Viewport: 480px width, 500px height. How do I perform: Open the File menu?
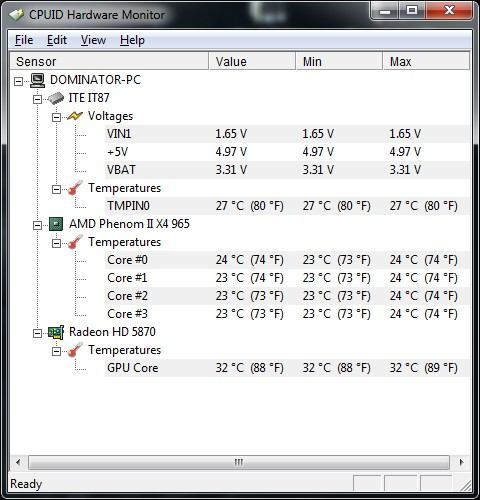click(x=24, y=40)
